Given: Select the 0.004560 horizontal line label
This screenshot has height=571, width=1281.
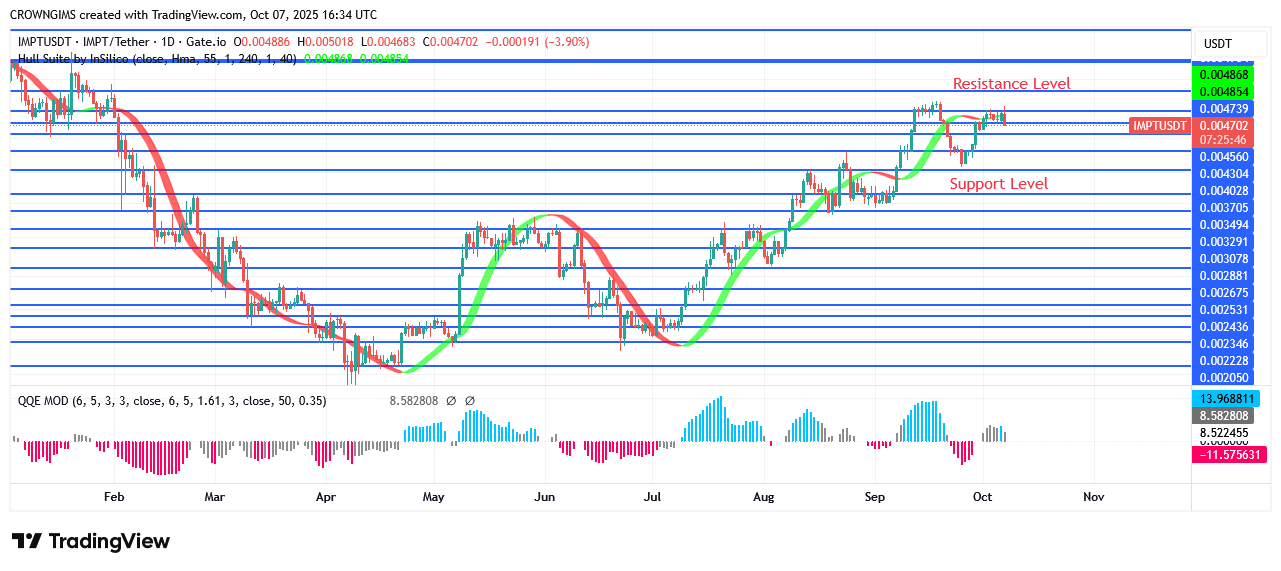Looking at the screenshot, I should [x=1224, y=157].
